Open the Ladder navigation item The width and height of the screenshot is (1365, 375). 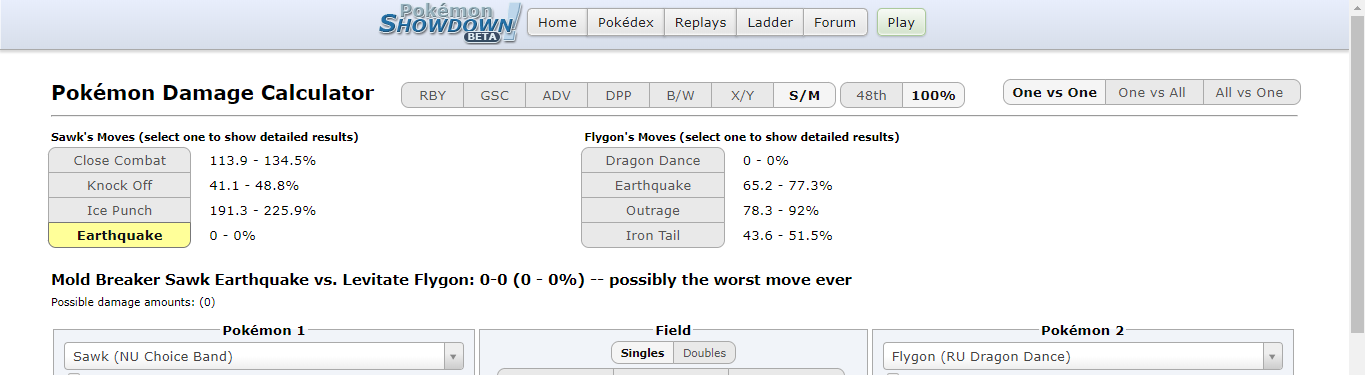[x=770, y=23]
